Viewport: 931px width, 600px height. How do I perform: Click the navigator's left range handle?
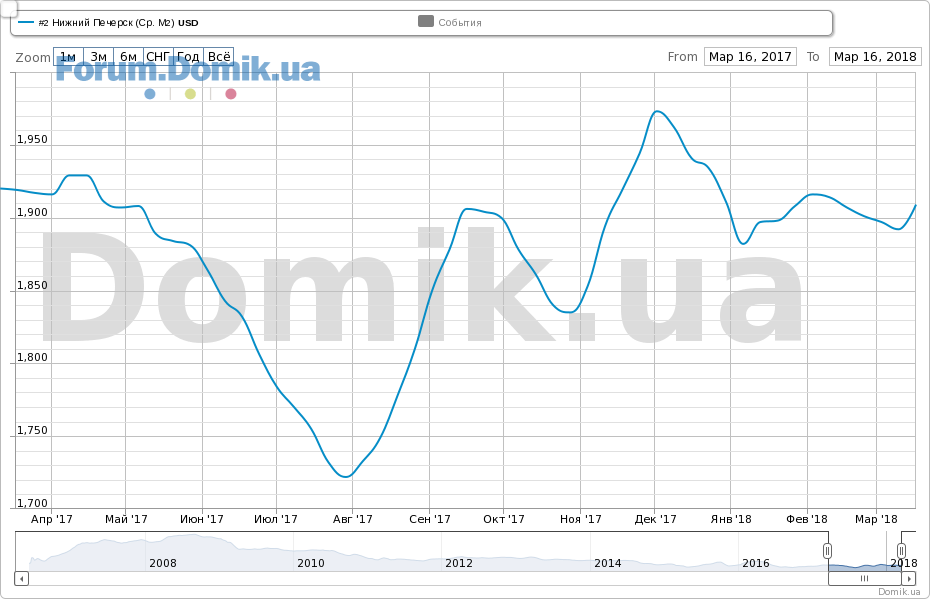coord(827,551)
